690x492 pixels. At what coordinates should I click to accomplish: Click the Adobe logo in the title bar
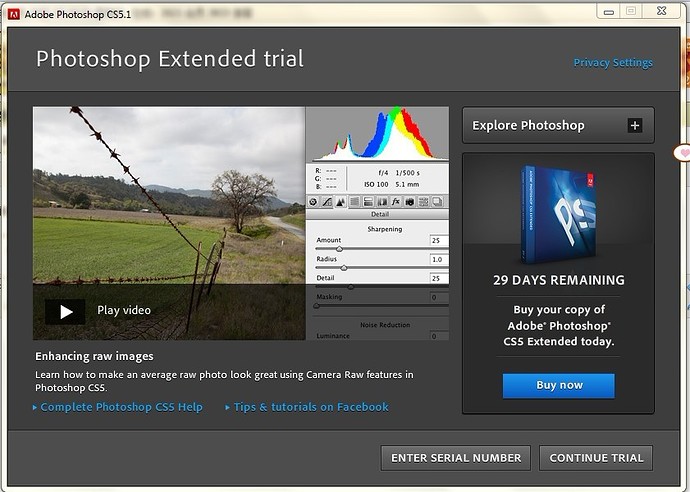point(14,14)
